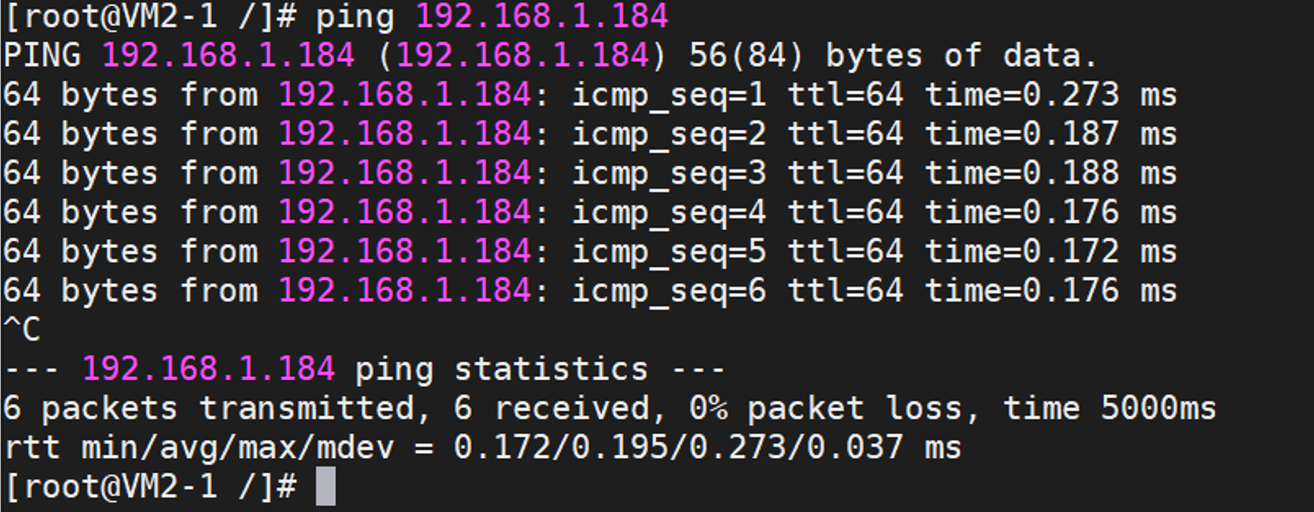Click the 'time 5000ms' text
The width and height of the screenshot is (1314, 512).
(x=1110, y=409)
